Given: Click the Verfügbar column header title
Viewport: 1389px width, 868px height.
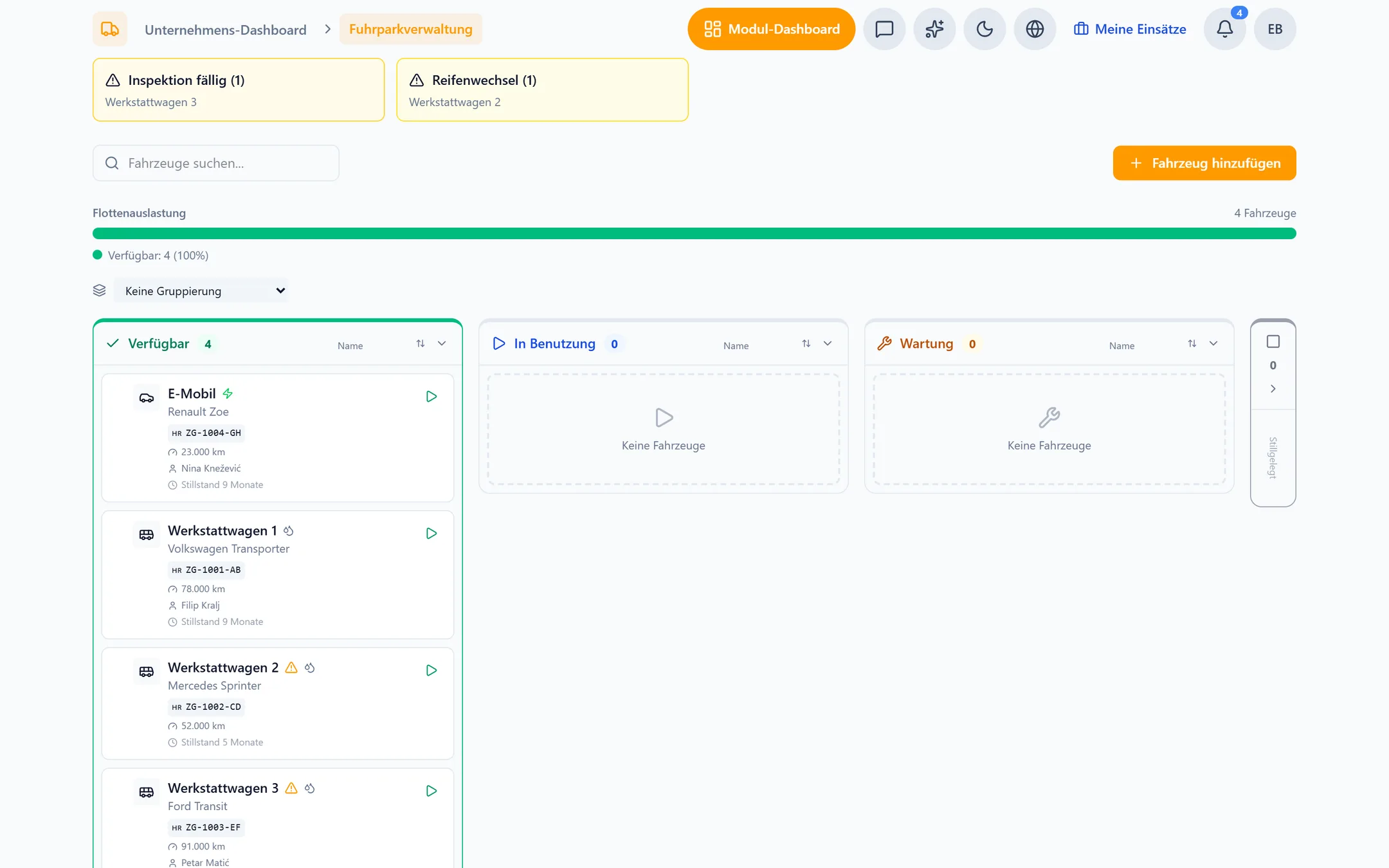Looking at the screenshot, I should (x=159, y=344).
